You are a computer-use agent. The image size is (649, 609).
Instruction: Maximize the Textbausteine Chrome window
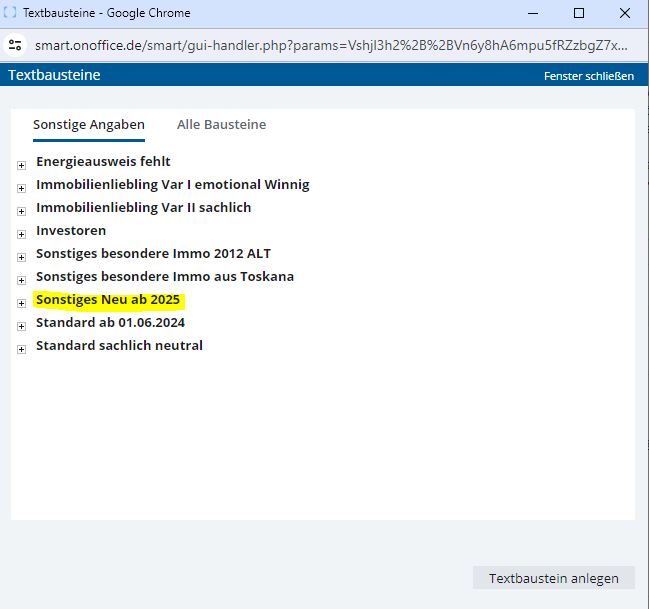578,14
